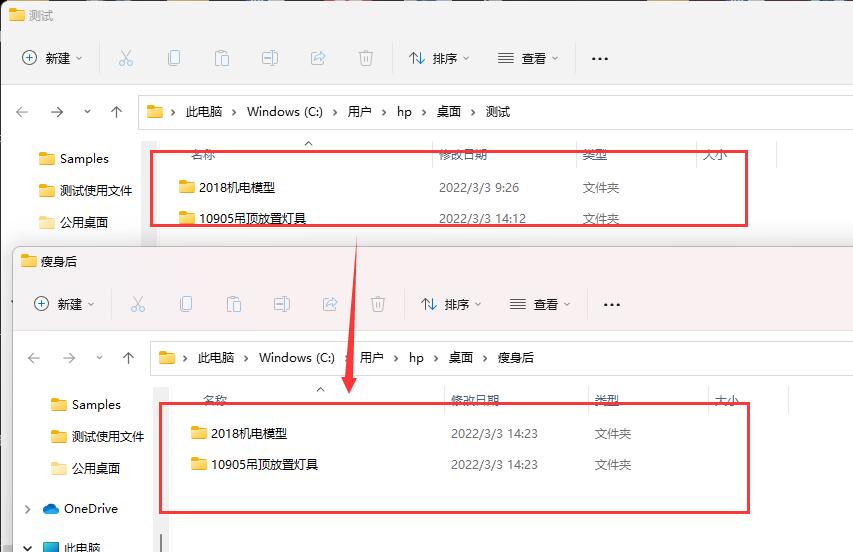The width and height of the screenshot is (853, 552).
Task: Go forward in 测试 window navigation
Action: pyautogui.click(x=57, y=112)
